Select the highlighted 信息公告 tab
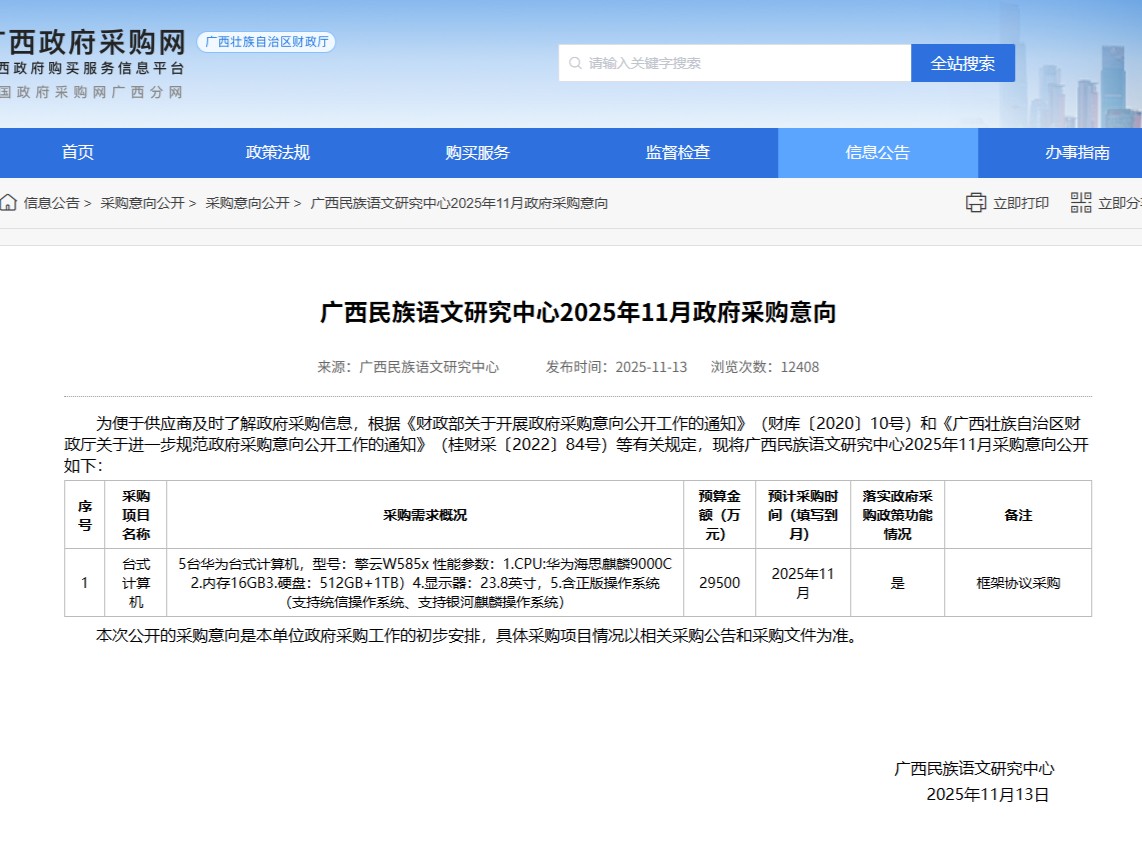The width and height of the screenshot is (1142, 858). (877, 152)
